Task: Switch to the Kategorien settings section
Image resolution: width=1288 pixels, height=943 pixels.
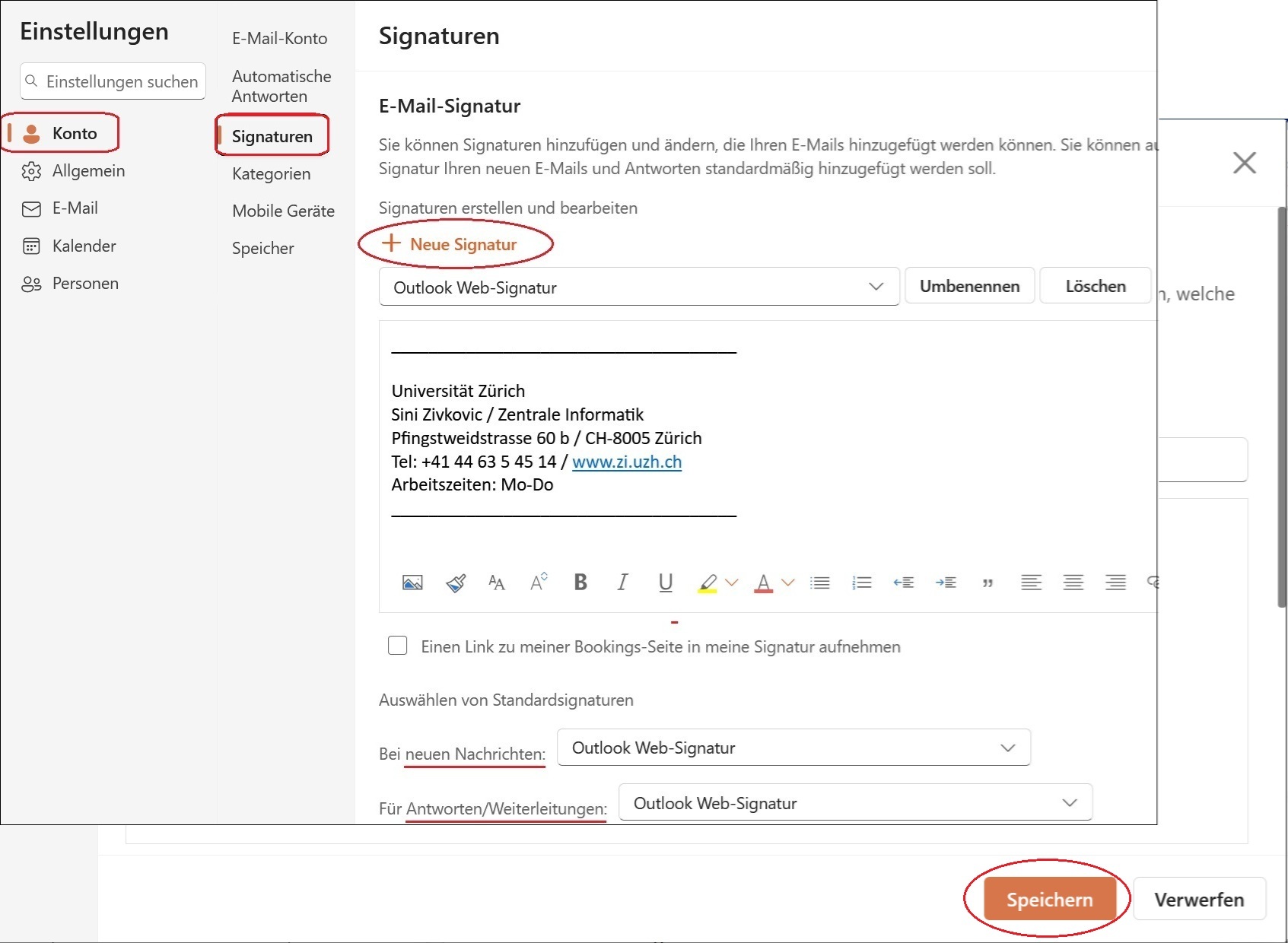Action: (271, 173)
